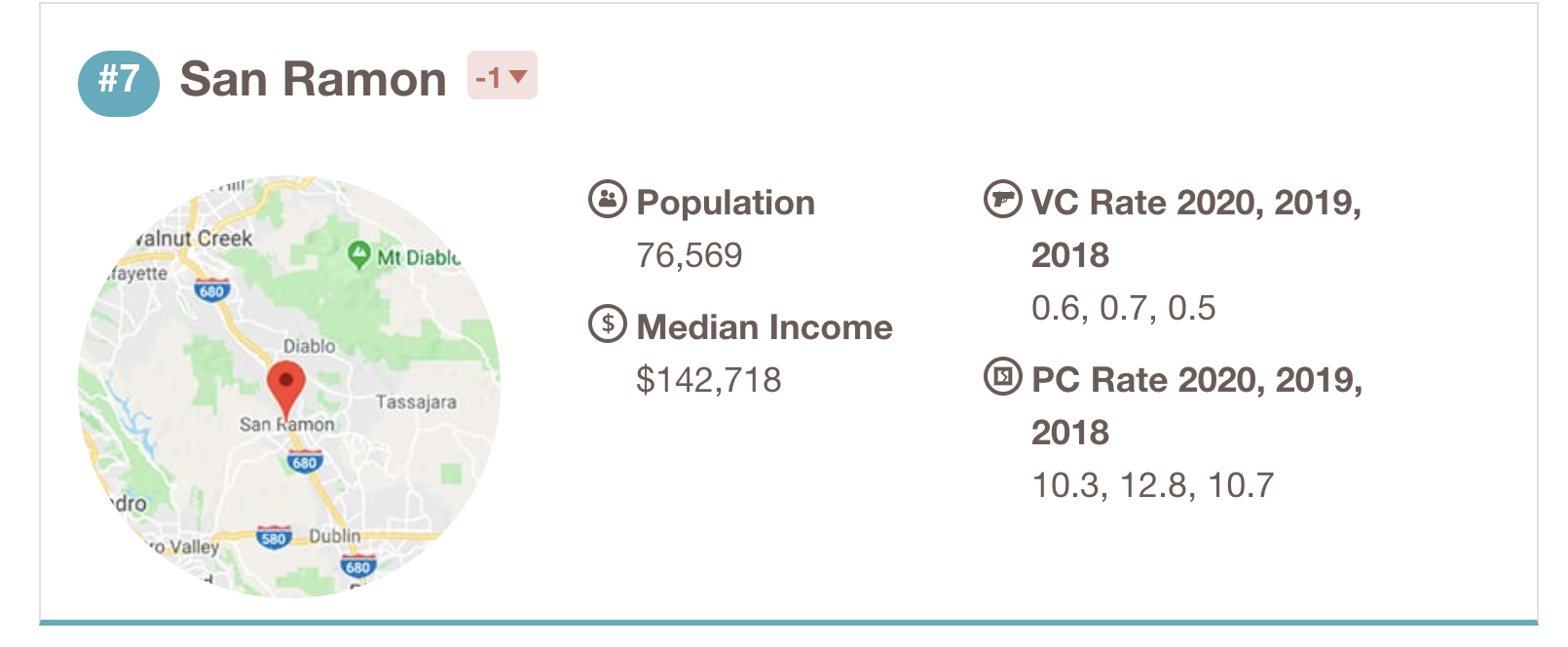Viewport: 1568px width, 647px height.
Task: Click the Dublin label on the map
Action: (335, 536)
